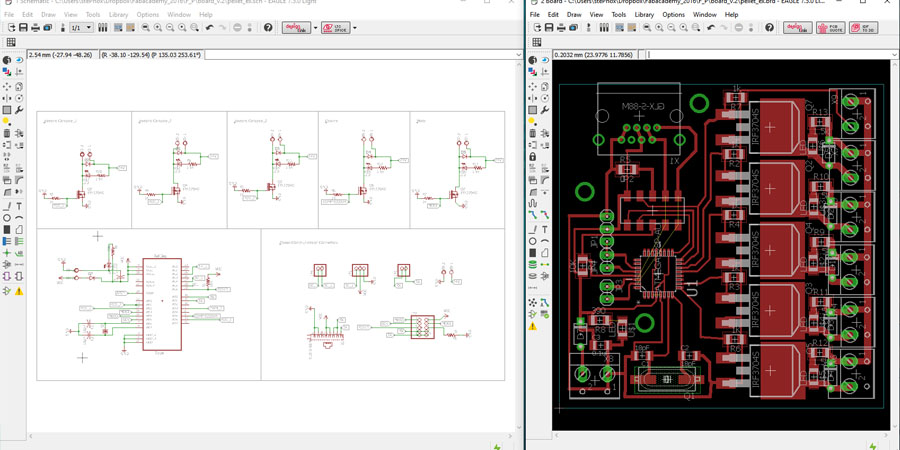The image size is (900, 450).
Task: Click Help question mark in Schematic toolbar
Action: [x=268, y=28]
